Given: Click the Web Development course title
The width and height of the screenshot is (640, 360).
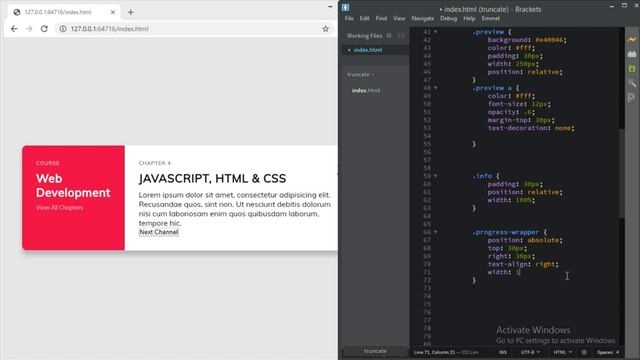Looking at the screenshot, I should coord(73,185).
